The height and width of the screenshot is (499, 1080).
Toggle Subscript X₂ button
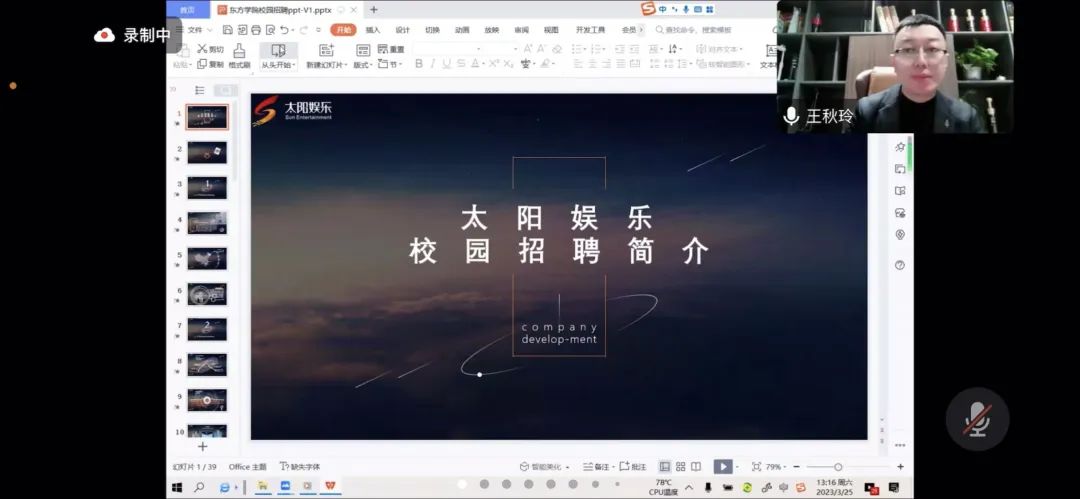click(508, 63)
